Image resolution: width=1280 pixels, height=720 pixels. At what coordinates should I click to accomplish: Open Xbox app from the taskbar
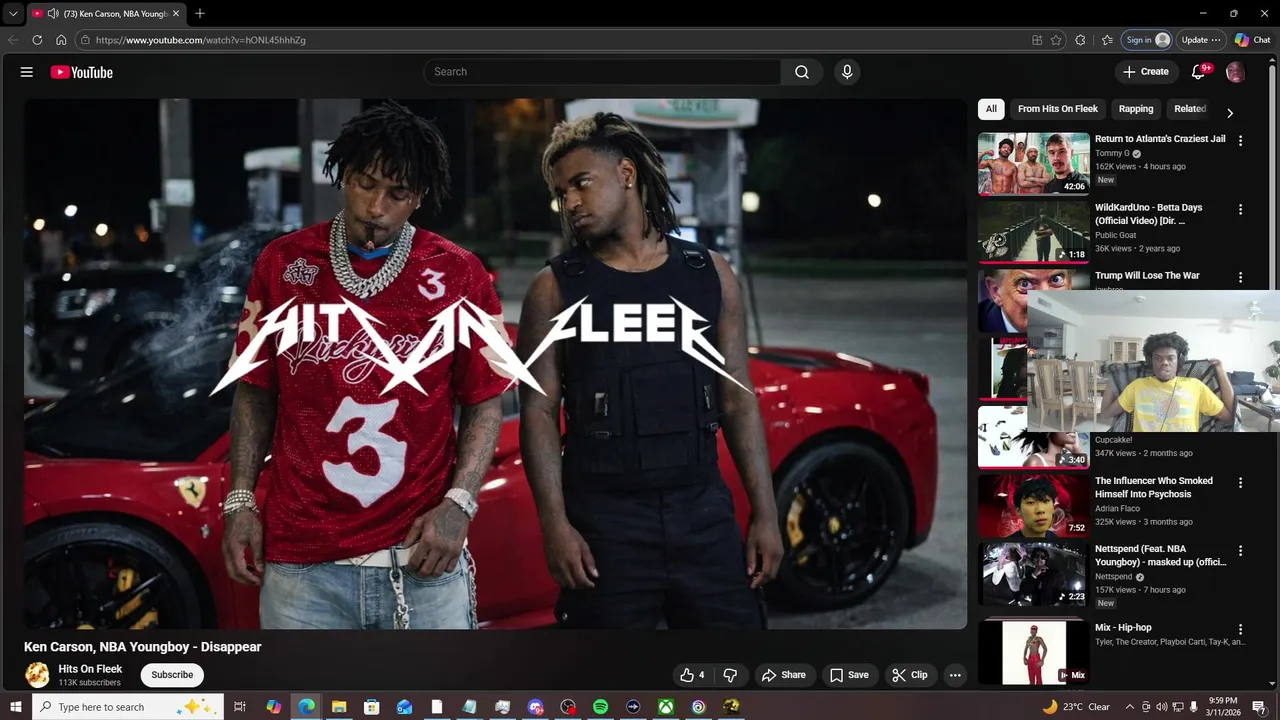click(x=665, y=707)
